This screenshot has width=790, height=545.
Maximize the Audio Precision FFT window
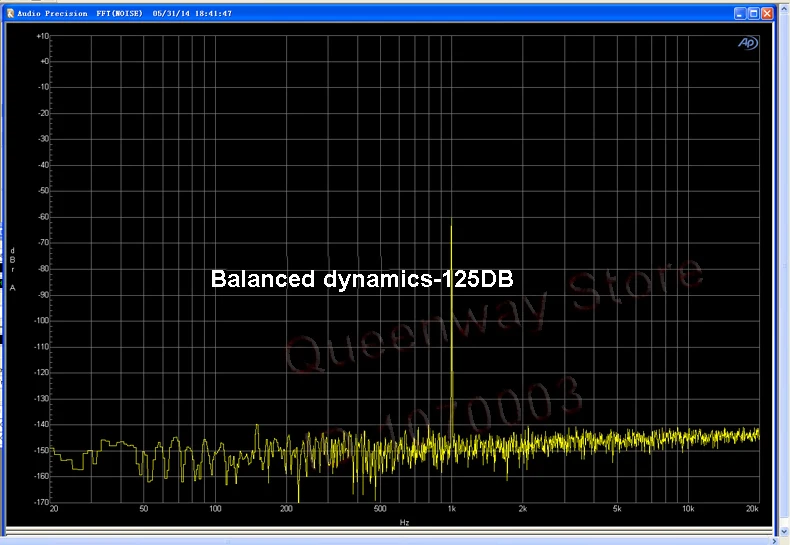pyautogui.click(x=753, y=14)
